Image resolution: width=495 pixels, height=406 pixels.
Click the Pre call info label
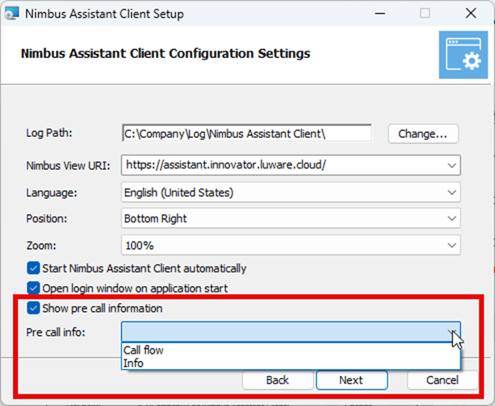[x=56, y=332]
